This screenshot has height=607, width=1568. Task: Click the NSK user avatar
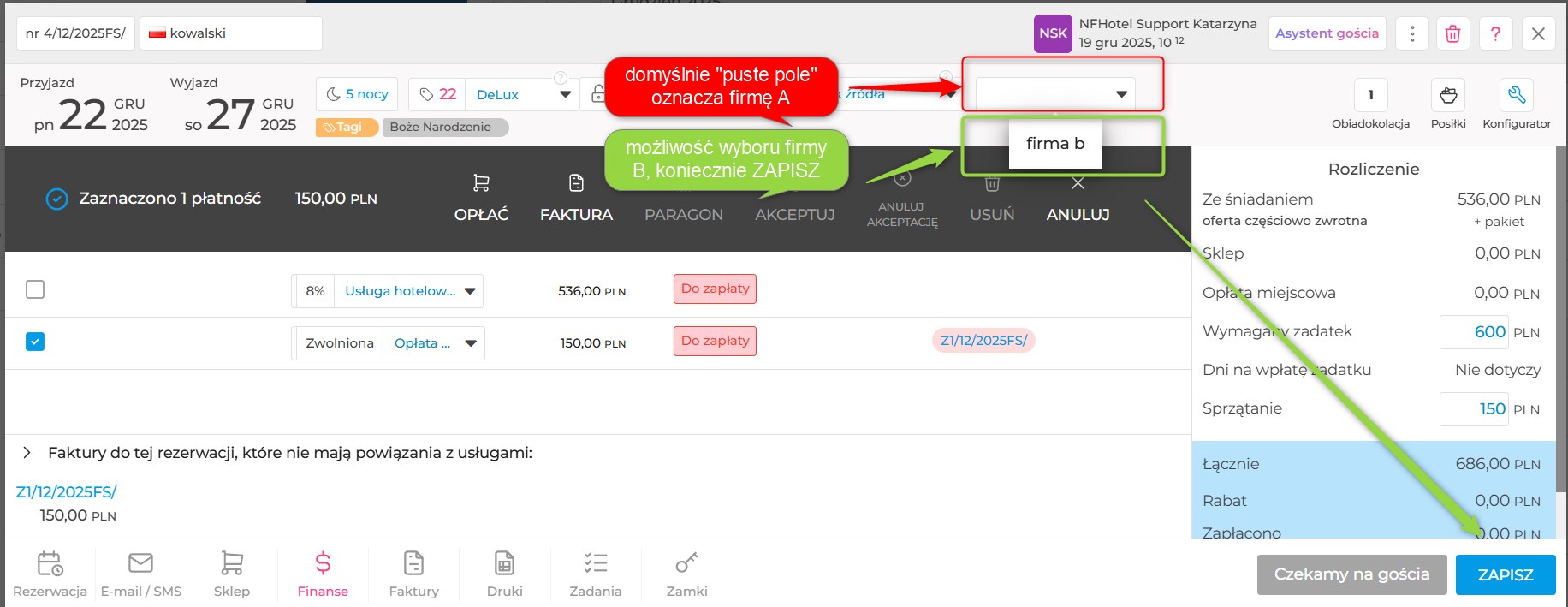[1053, 33]
